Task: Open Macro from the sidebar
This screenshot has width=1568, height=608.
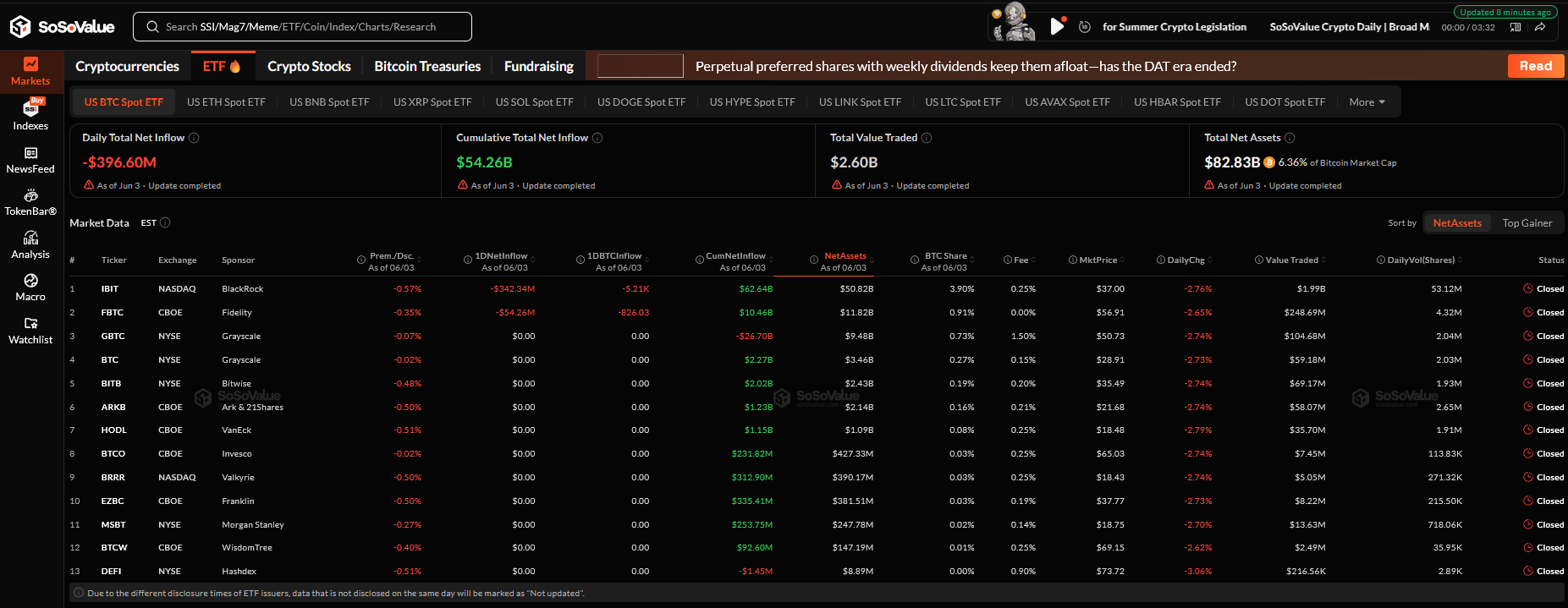Action: [x=30, y=288]
